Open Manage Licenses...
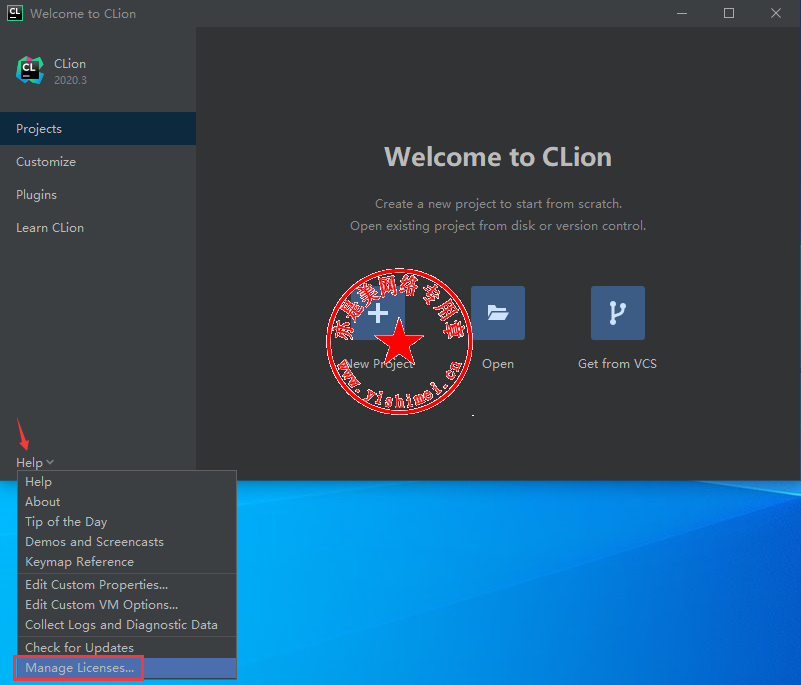Viewport: 801px width, 685px height. [x=127, y=668]
